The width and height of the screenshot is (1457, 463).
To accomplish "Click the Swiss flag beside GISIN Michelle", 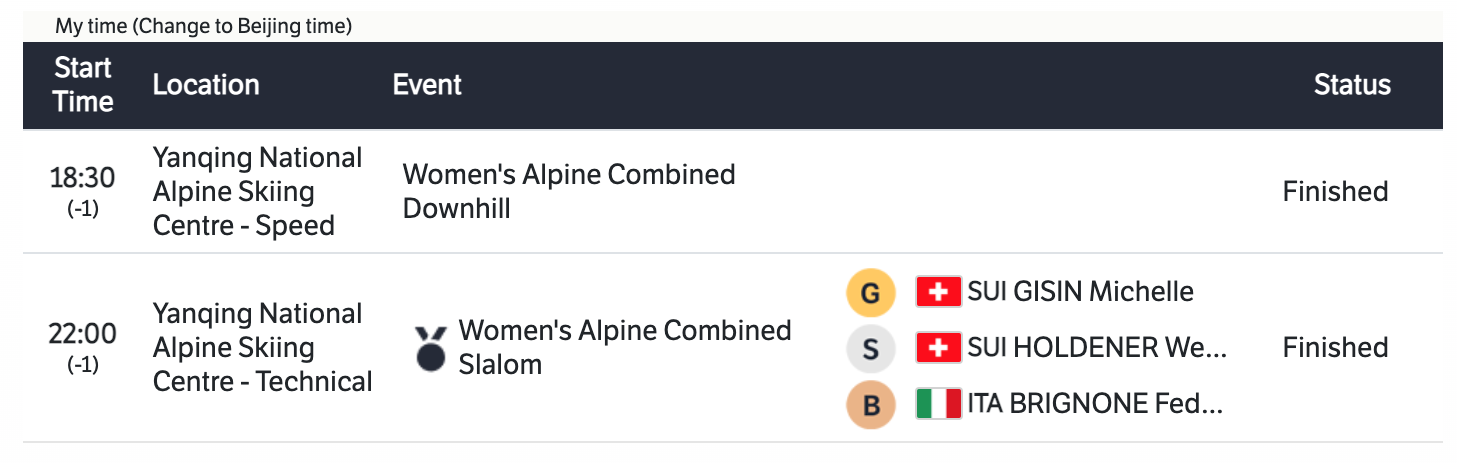I will pos(938,292).
